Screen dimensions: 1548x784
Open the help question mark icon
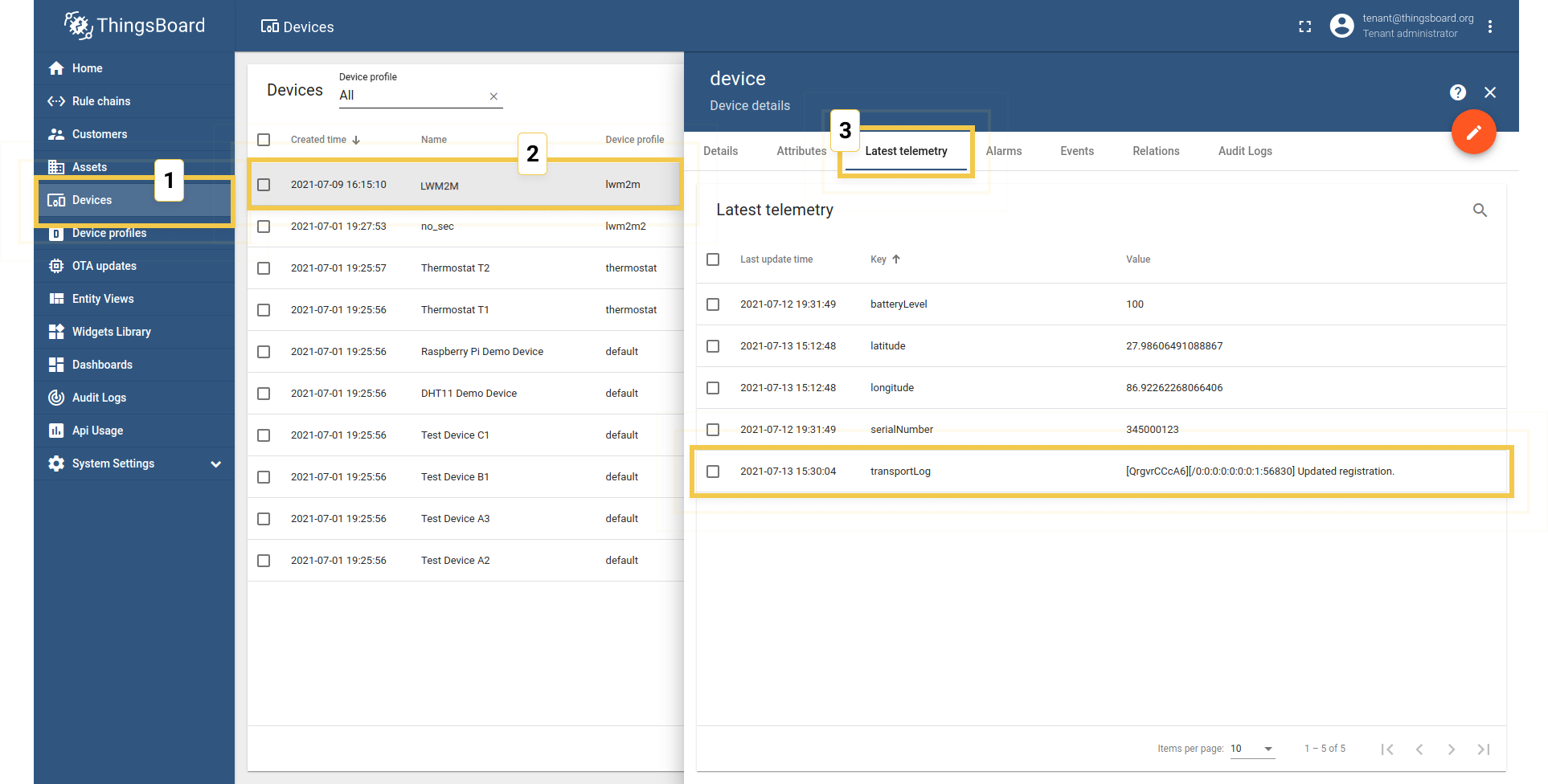click(1457, 92)
